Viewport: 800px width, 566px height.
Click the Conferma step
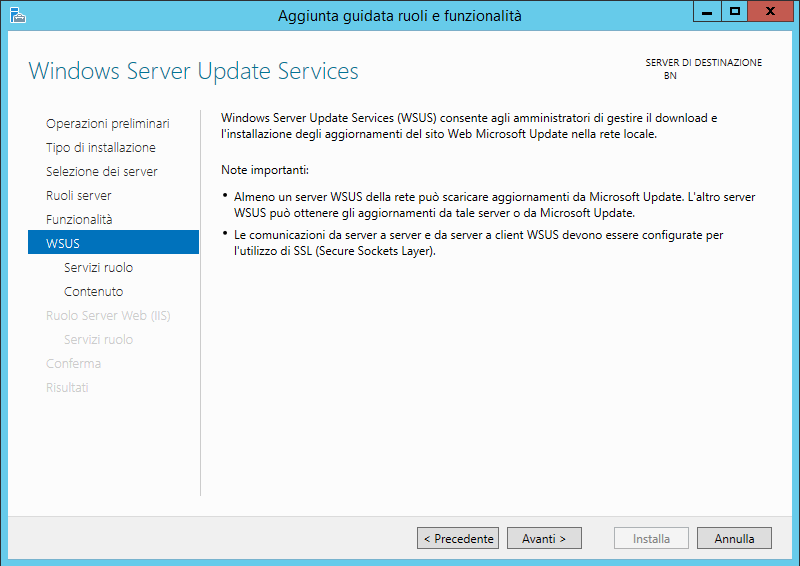pyautogui.click(x=73, y=363)
